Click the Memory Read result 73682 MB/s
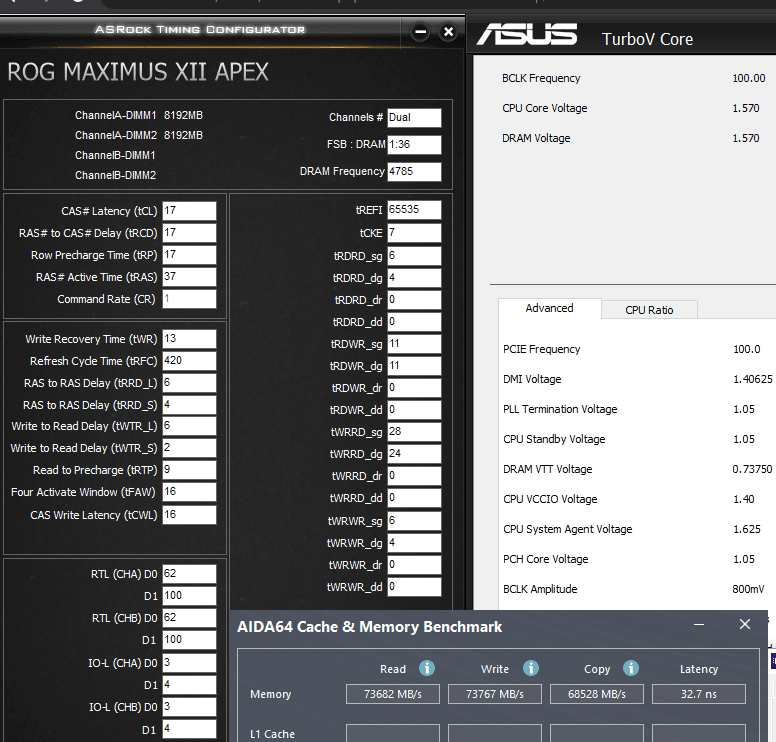This screenshot has width=776, height=742. (393, 694)
